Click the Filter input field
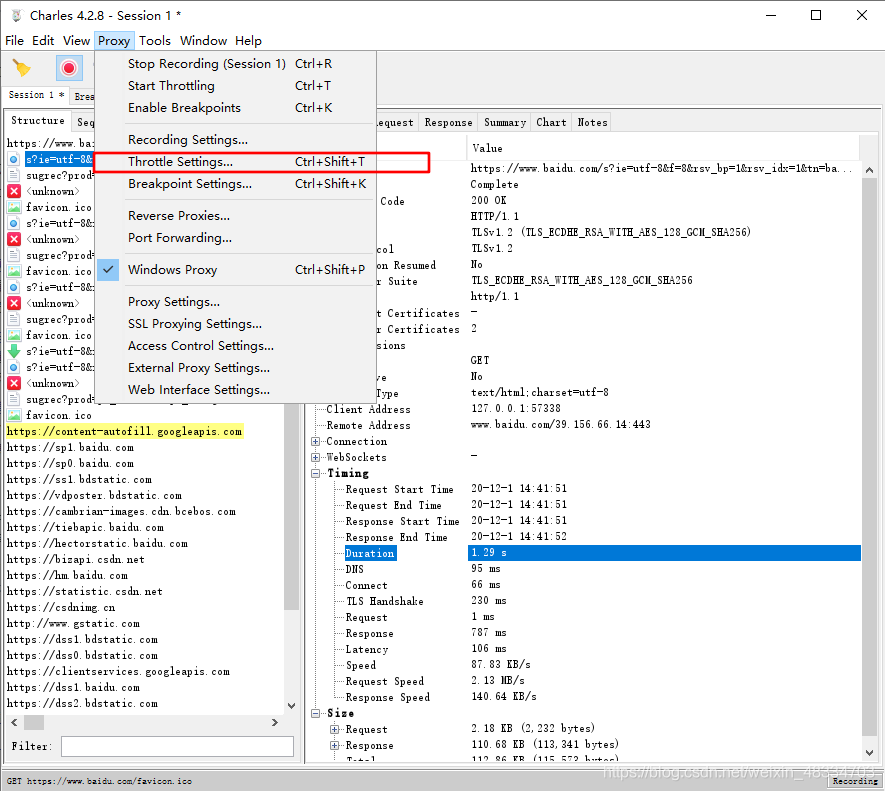 (x=177, y=746)
